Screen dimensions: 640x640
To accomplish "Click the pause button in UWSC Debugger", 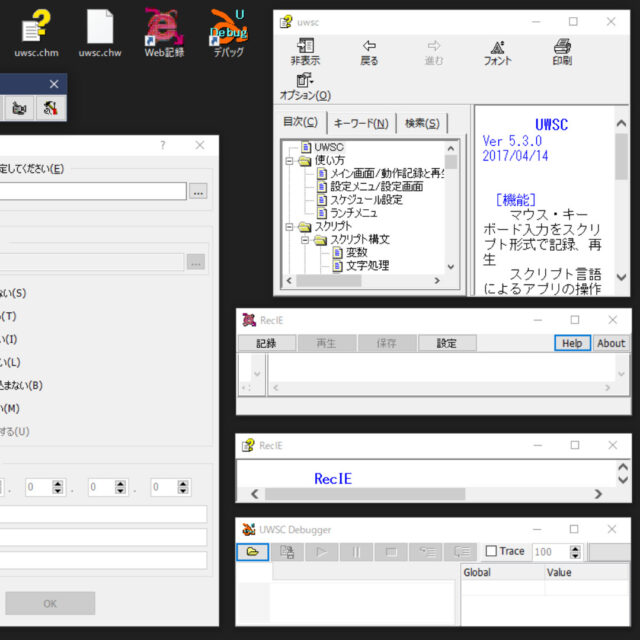I will [x=356, y=552].
